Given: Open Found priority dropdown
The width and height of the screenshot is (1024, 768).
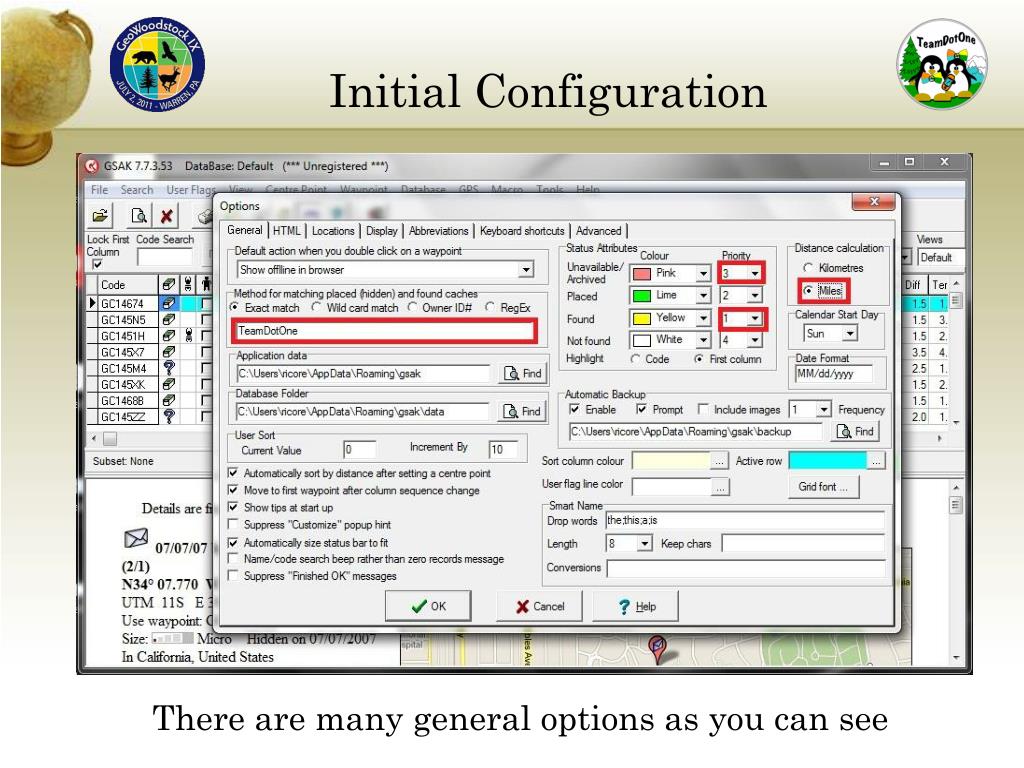Looking at the screenshot, I should click(755, 319).
